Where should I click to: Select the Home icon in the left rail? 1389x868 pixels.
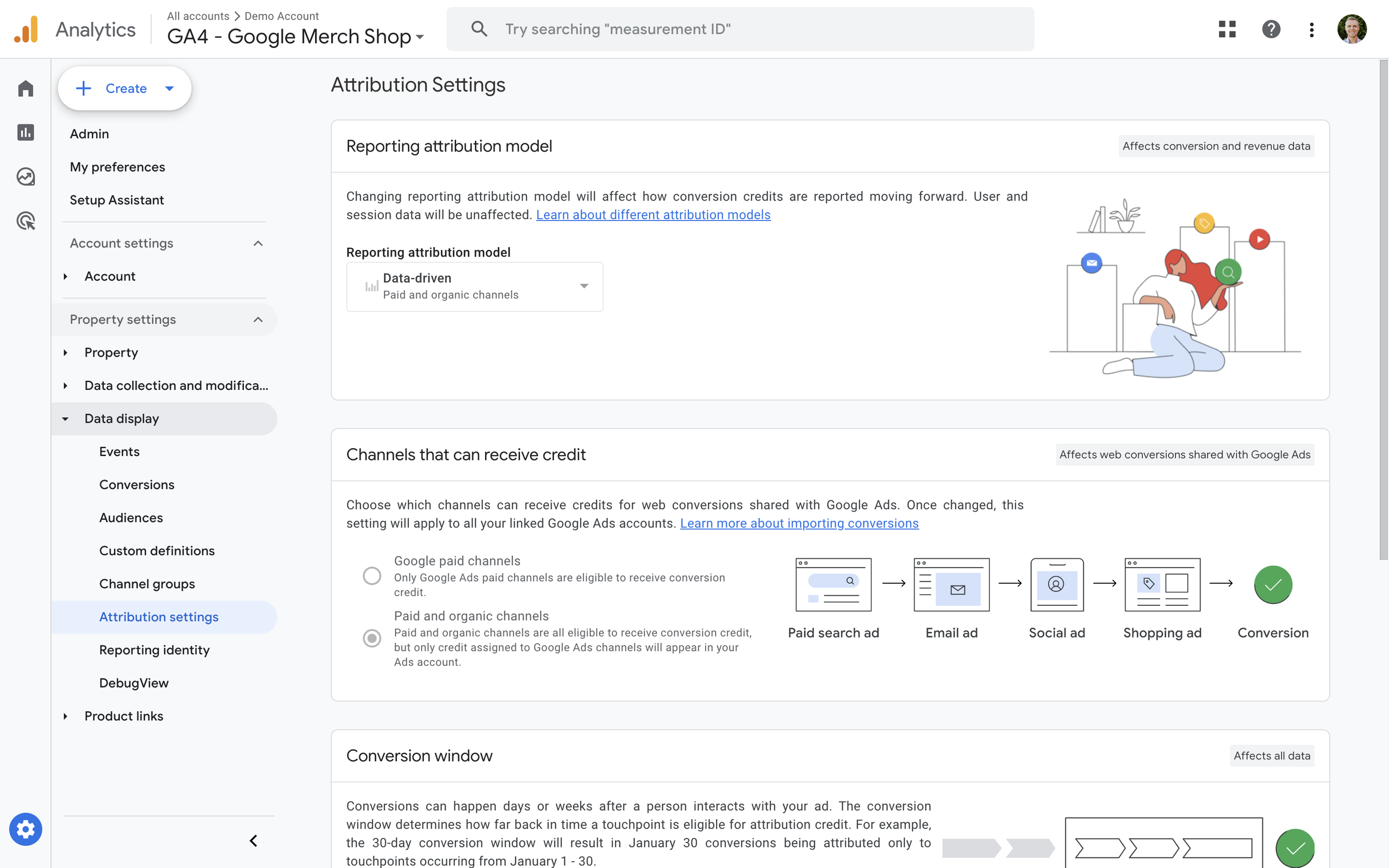click(x=25, y=88)
